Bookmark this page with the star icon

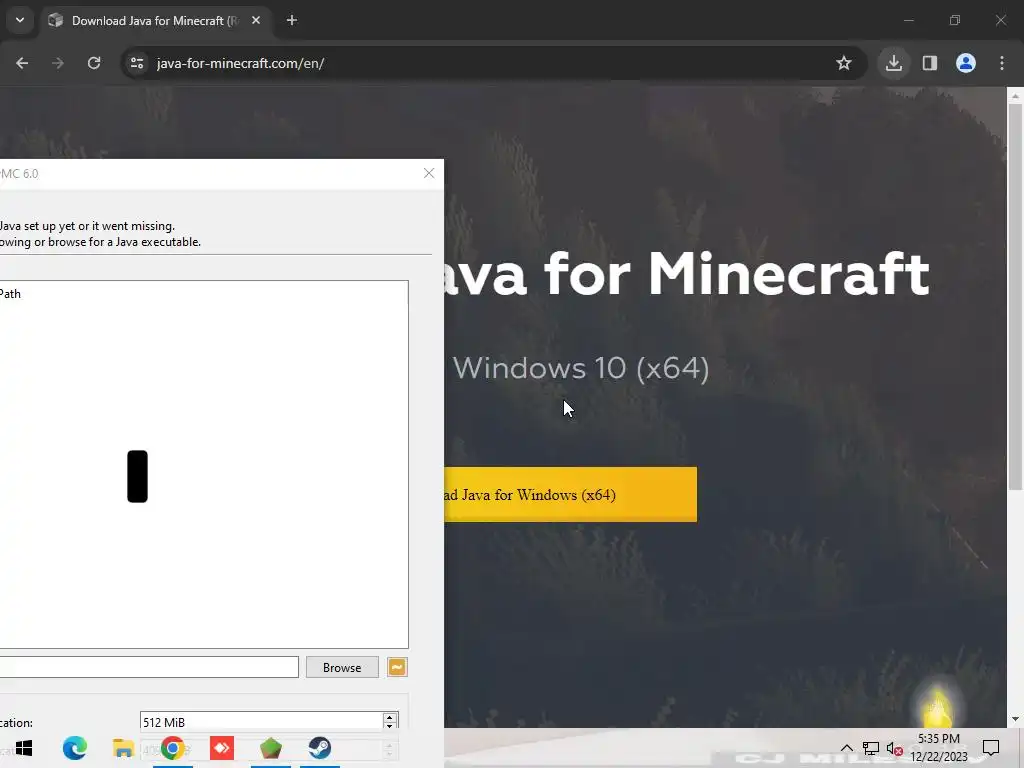[844, 63]
